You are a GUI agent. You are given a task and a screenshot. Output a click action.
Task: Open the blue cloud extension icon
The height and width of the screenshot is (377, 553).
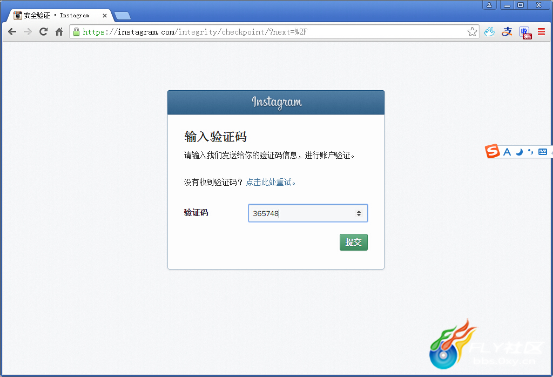coord(489,32)
